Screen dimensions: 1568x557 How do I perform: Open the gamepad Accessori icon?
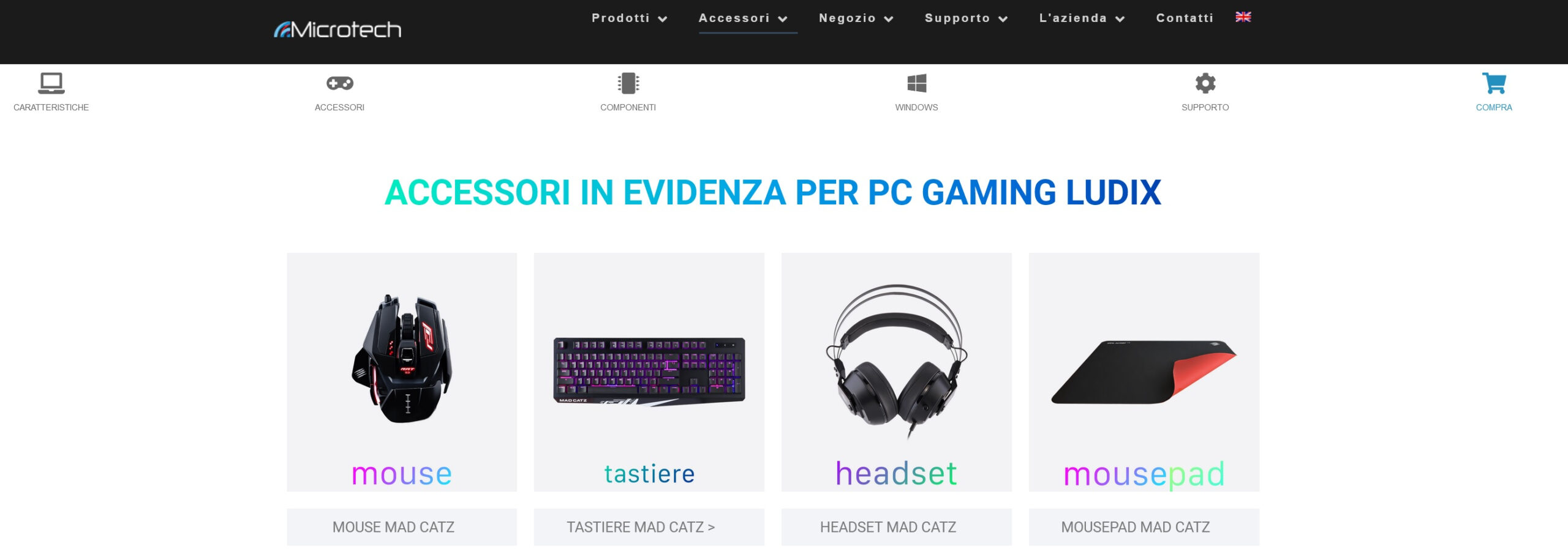pos(339,83)
